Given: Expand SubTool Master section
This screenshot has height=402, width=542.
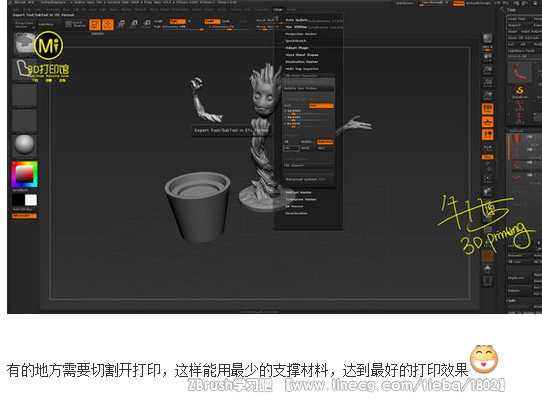Looking at the screenshot, I should pos(299,192).
